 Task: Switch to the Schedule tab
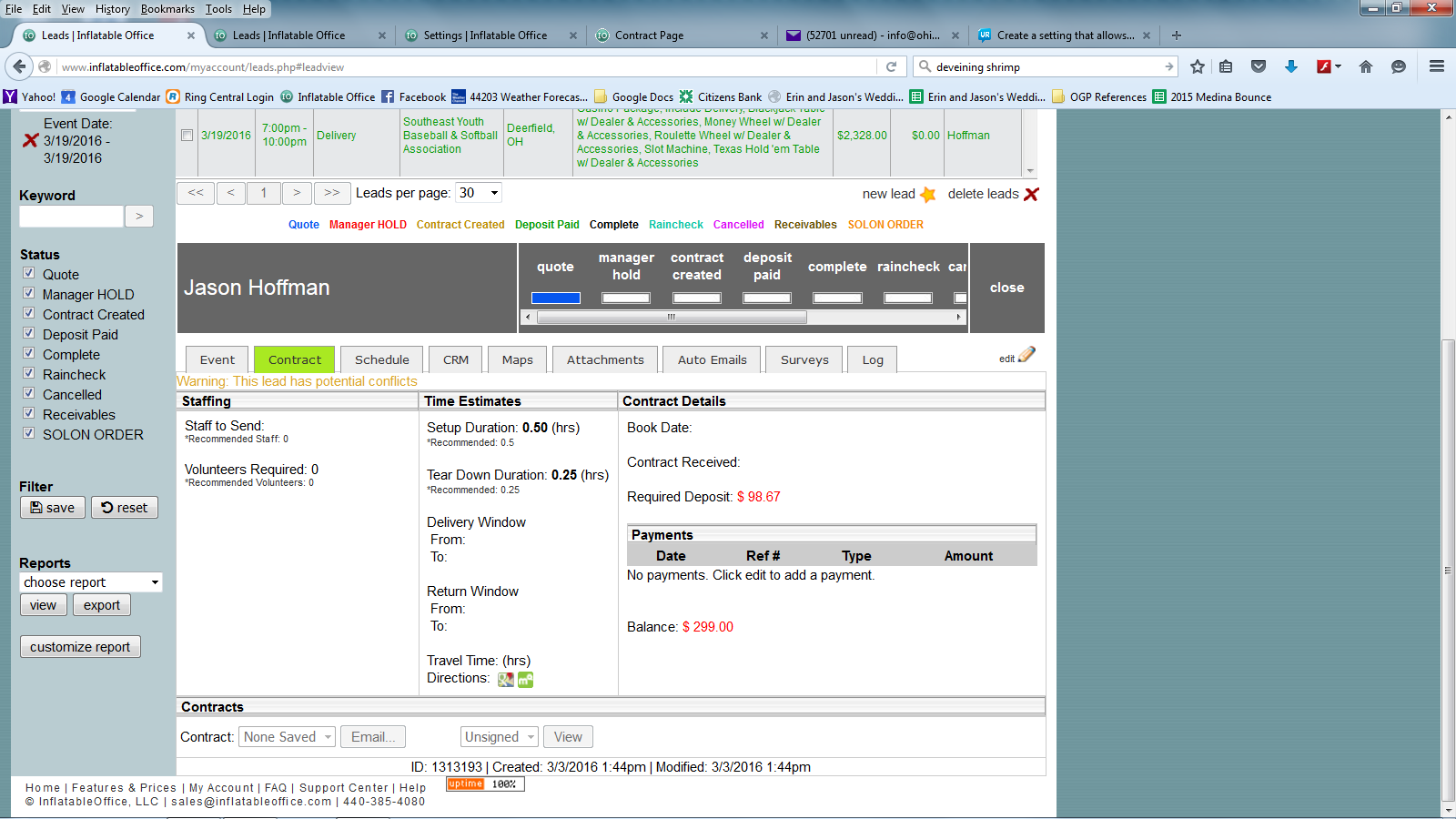point(381,359)
